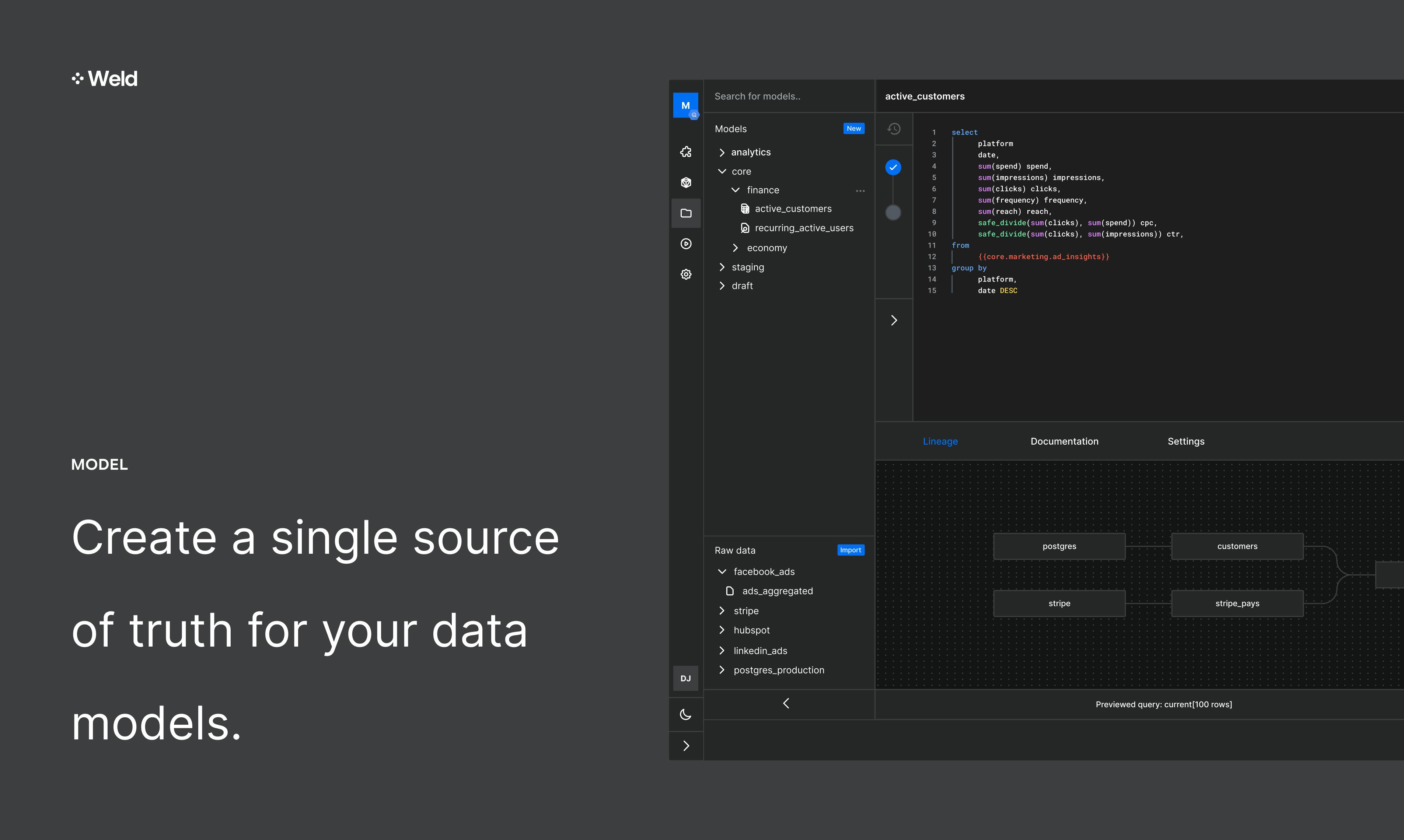The image size is (1404, 840).
Task: Open the play-circle orchestration icon
Action: [685, 244]
